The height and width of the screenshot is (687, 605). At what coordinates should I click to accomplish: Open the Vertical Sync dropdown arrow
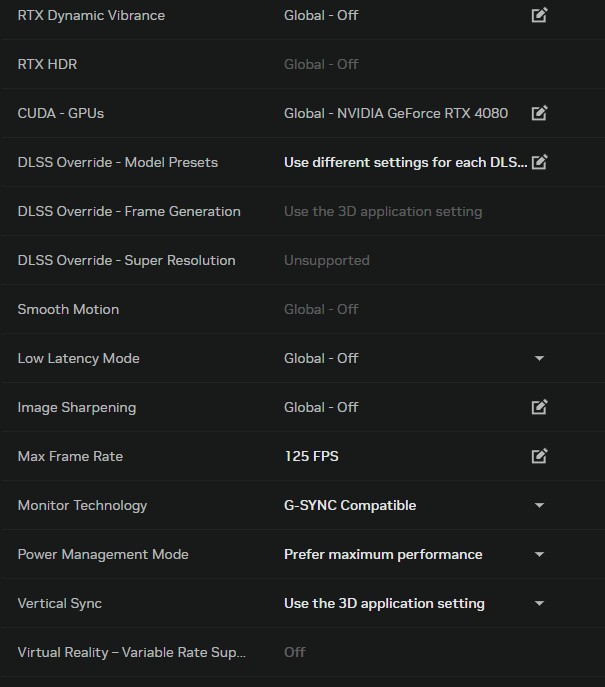pyautogui.click(x=539, y=603)
